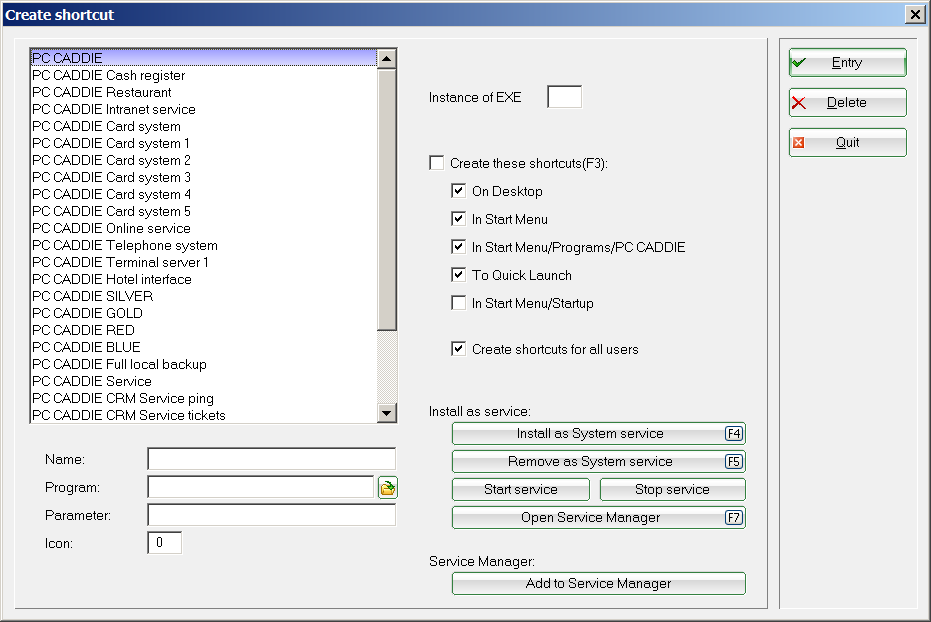Image resolution: width=931 pixels, height=622 pixels.
Task: Toggle Create these shortcuts(F3) checkbox
Action: (436, 163)
